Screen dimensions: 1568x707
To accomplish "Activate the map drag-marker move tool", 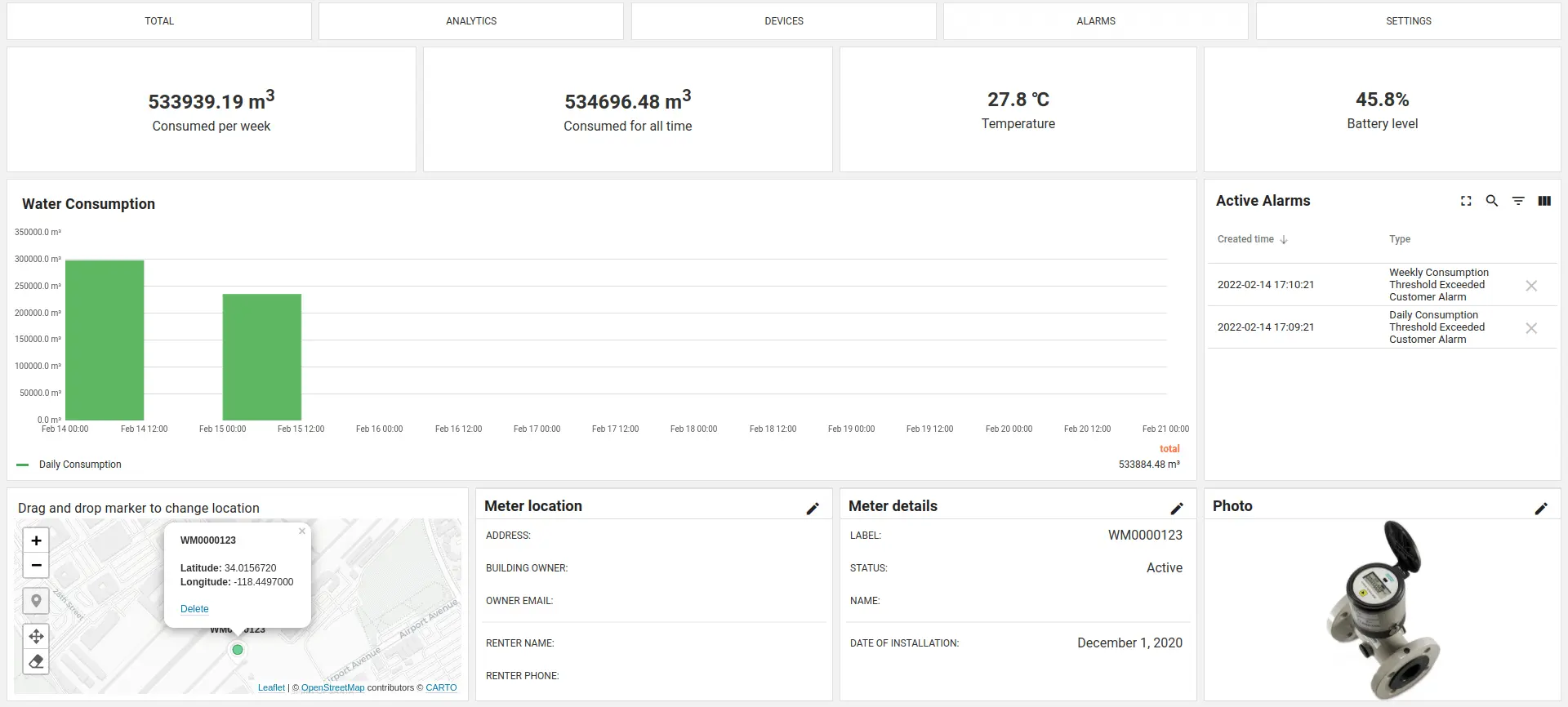I will click(36, 636).
